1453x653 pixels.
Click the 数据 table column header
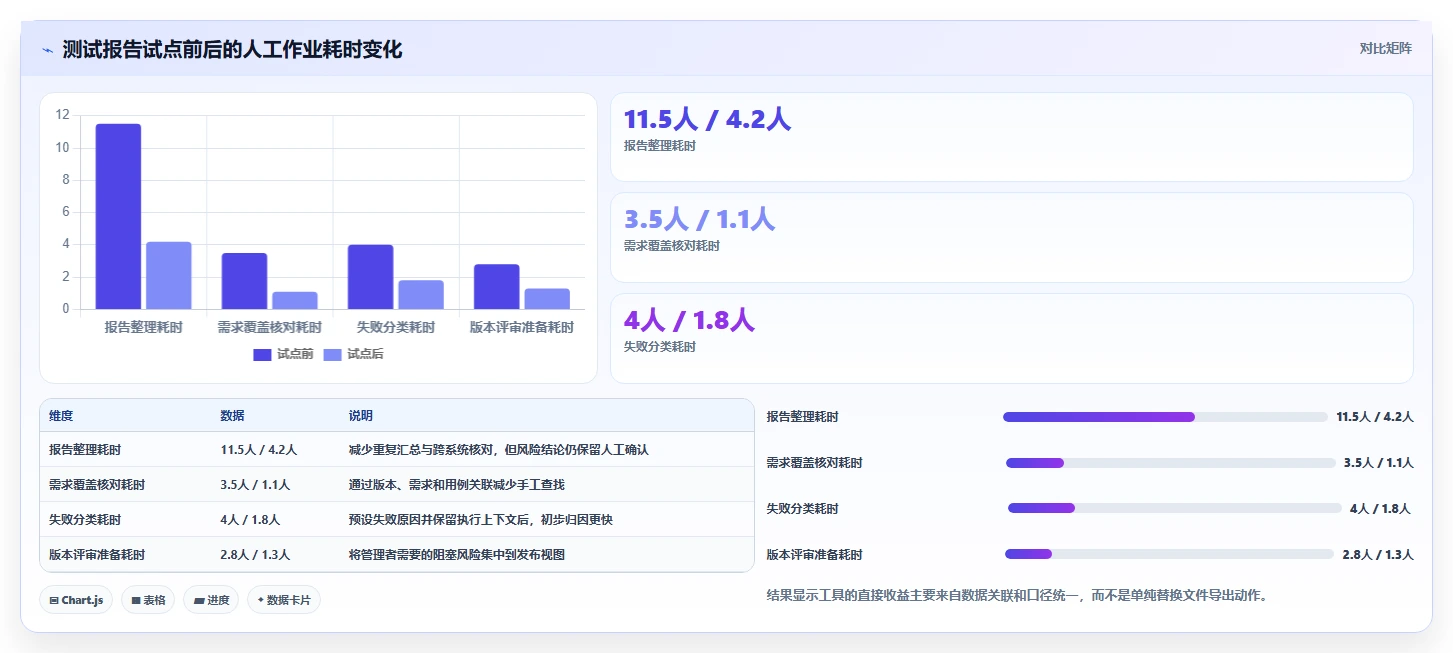point(232,416)
